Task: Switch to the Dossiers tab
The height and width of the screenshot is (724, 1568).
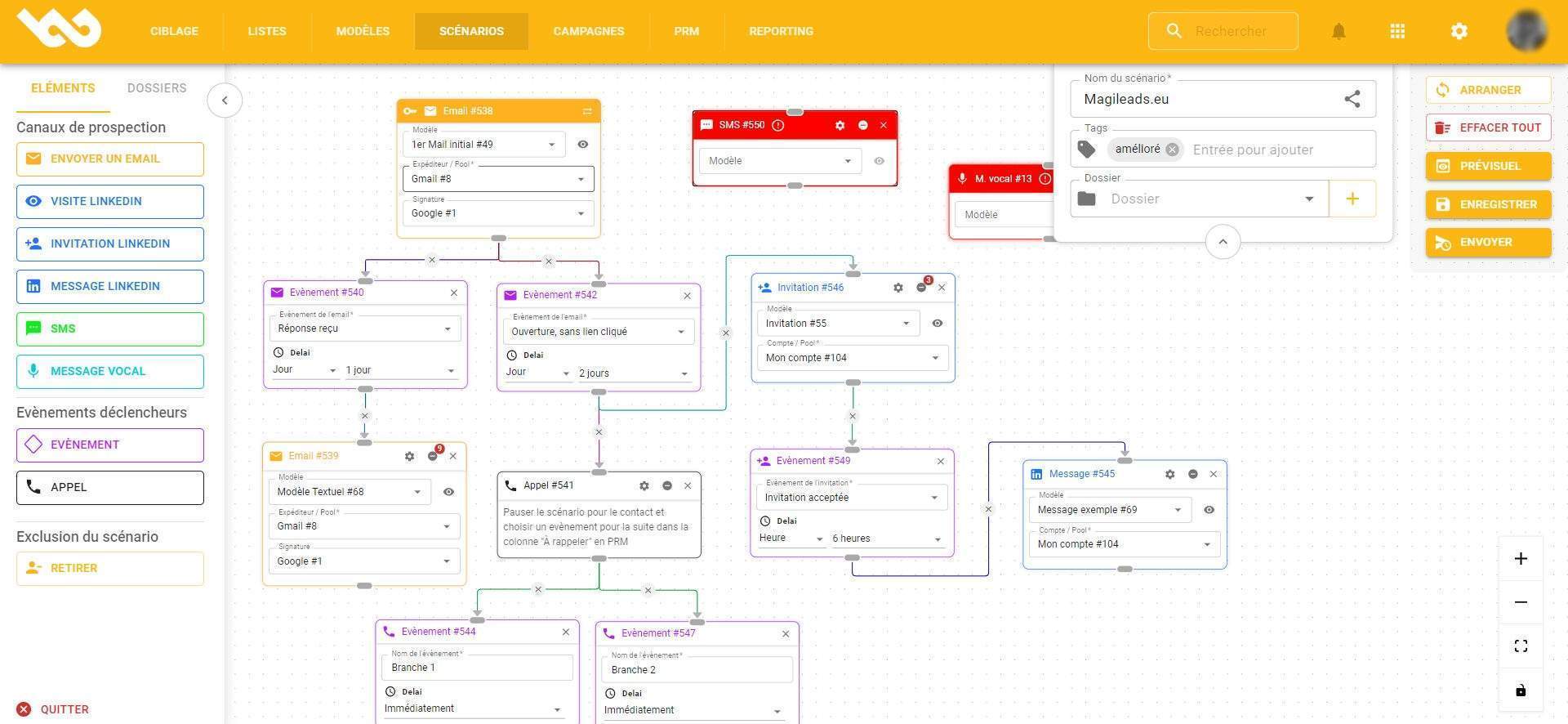Action: (157, 88)
